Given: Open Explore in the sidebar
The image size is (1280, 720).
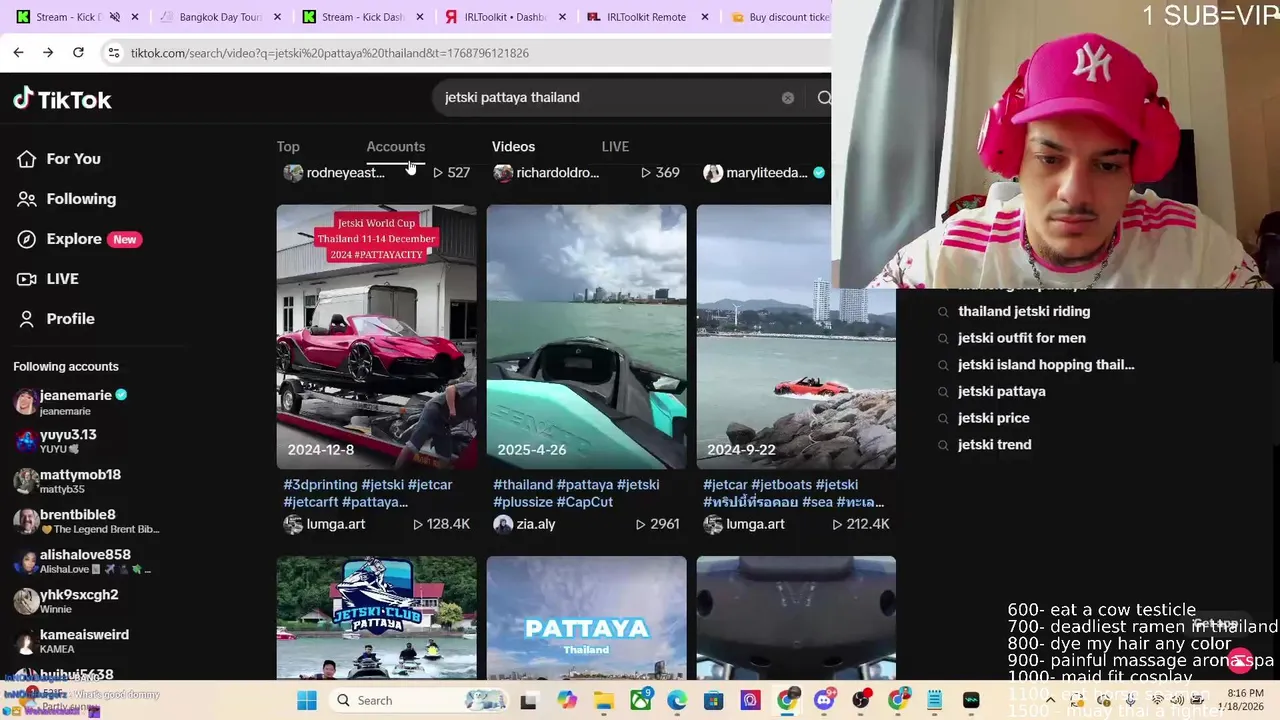Looking at the screenshot, I should point(78,239).
